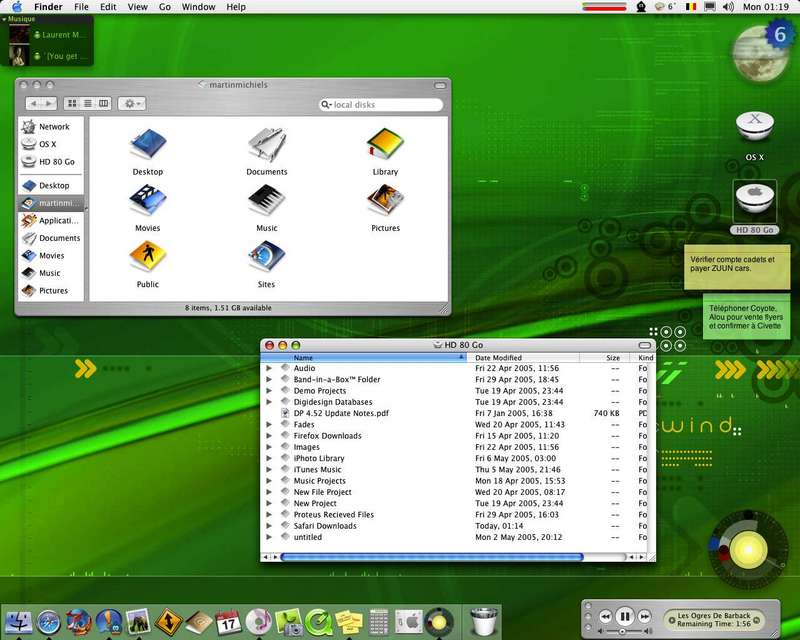This screenshot has width=800, height=640.
Task: Open the Window menu
Action: (198, 7)
